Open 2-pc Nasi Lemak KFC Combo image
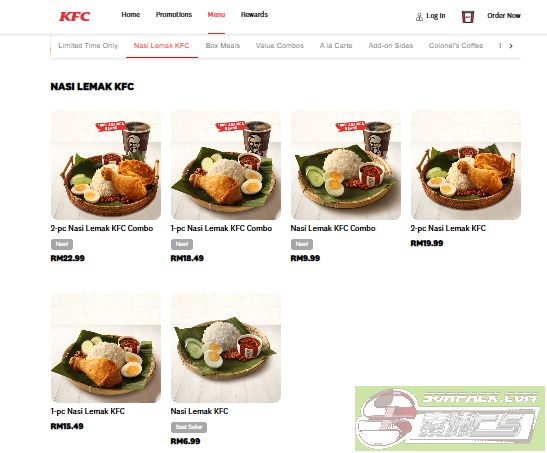The image size is (547, 453). (x=106, y=165)
